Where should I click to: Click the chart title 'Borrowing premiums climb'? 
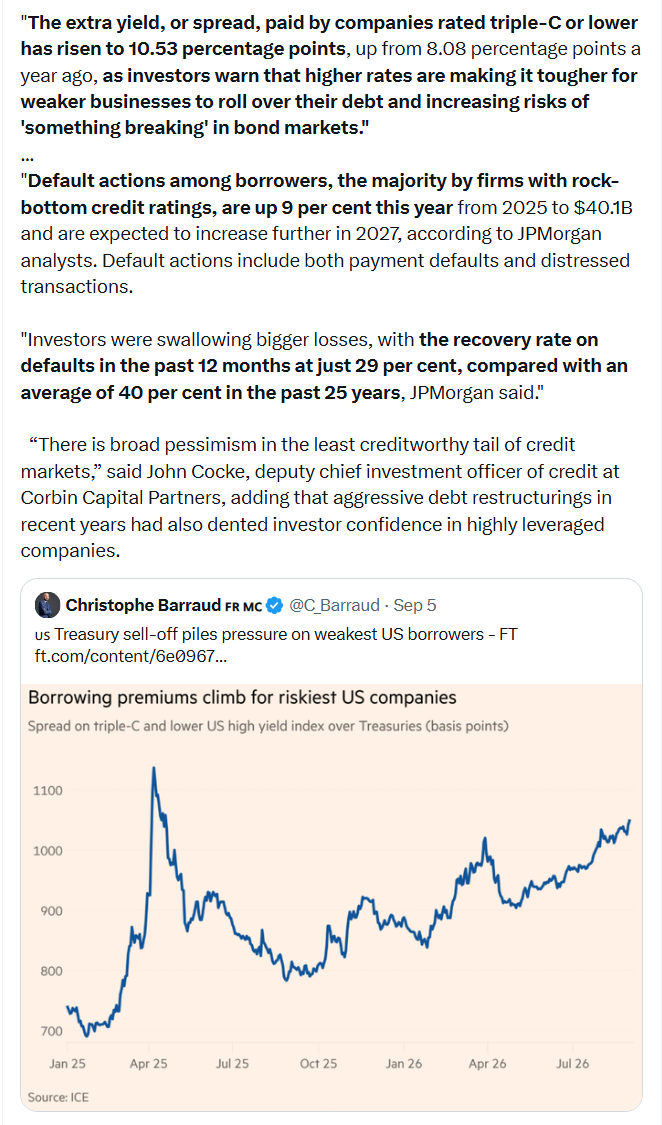pos(242,697)
